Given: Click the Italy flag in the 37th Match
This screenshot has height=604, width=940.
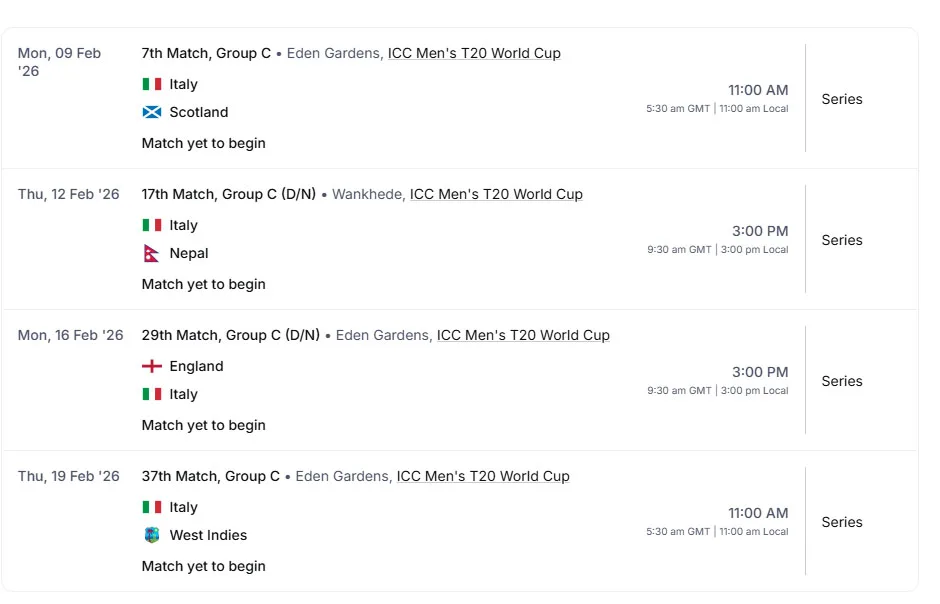Looking at the screenshot, I should click(x=151, y=508).
